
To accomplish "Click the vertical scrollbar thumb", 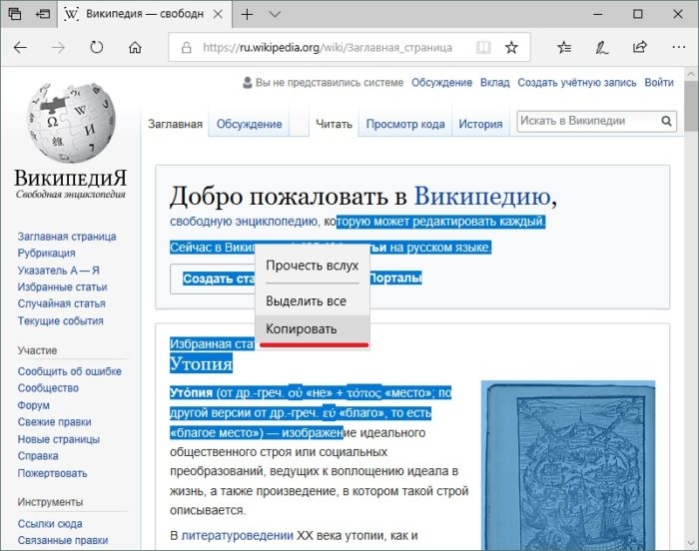I will 691,106.
